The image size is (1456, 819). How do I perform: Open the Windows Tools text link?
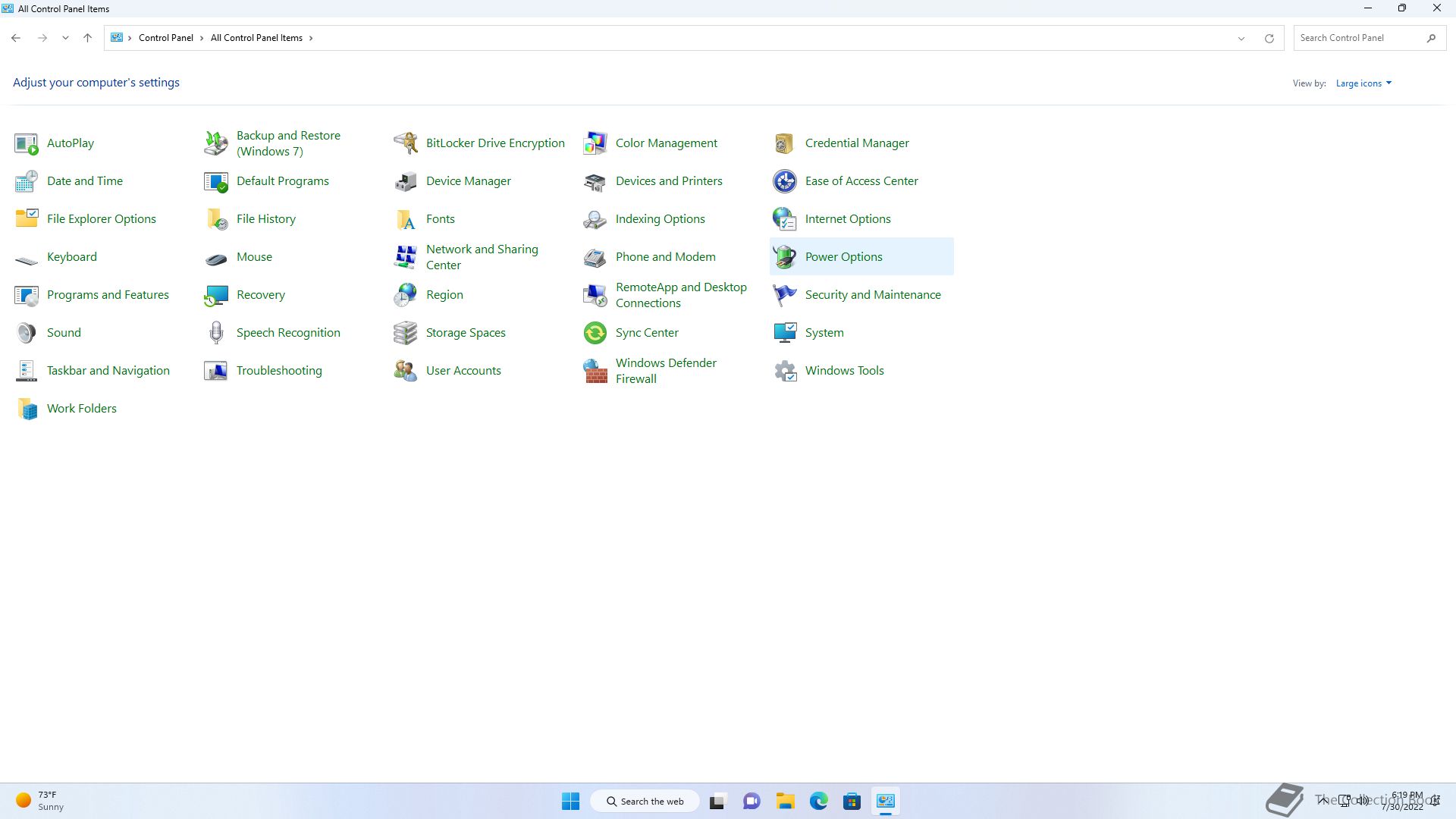[x=845, y=371]
